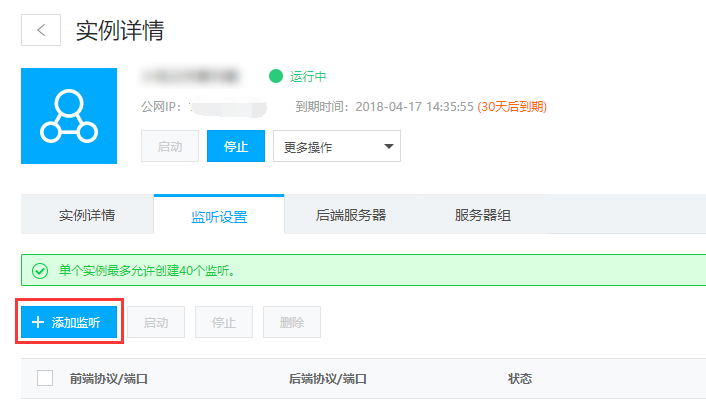706x407 pixels.
Task: Click the 状态 column header
Action: 520,379
